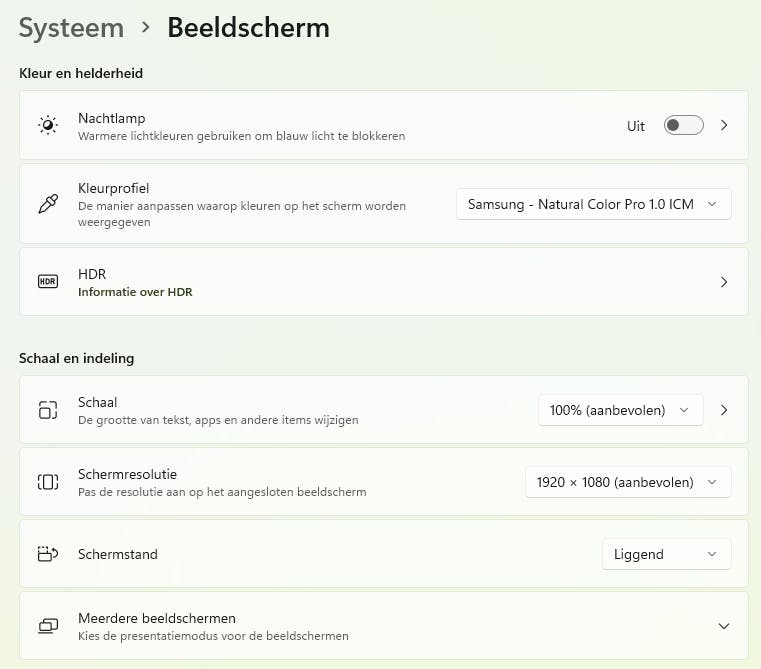Go back to Systeem in breadcrumb
Image resolution: width=761 pixels, height=669 pixels.
tap(71, 28)
